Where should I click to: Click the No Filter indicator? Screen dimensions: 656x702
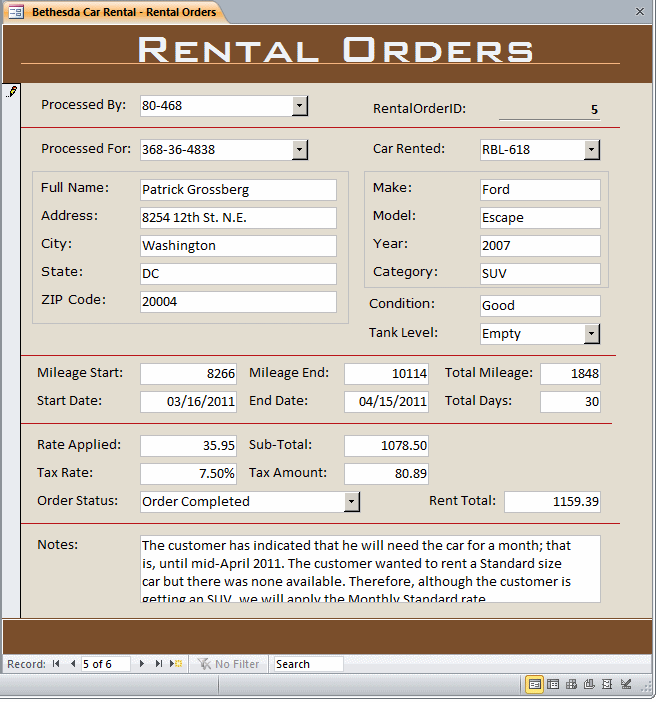(228, 664)
